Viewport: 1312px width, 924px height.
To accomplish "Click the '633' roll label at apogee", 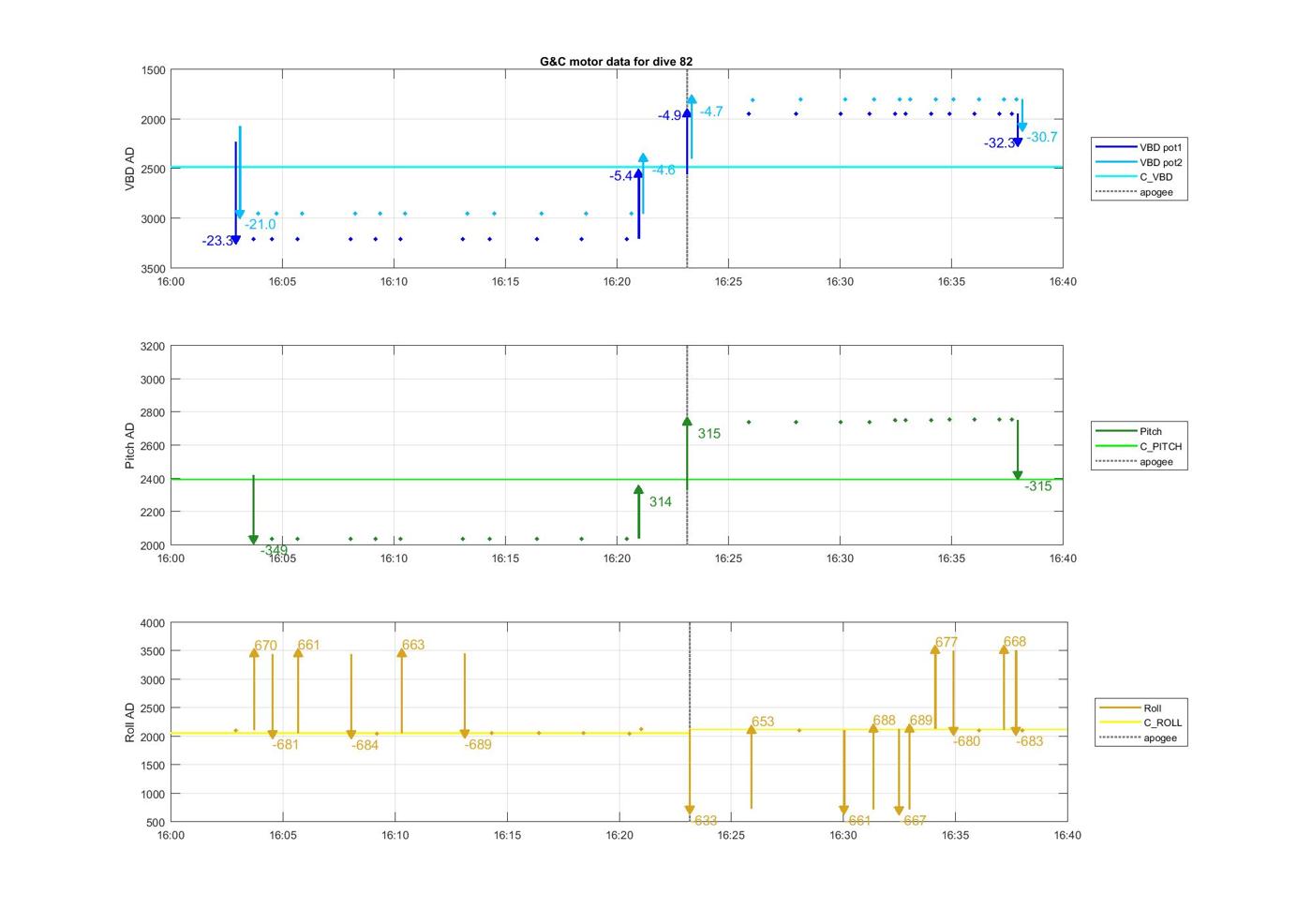I will pyautogui.click(x=706, y=821).
